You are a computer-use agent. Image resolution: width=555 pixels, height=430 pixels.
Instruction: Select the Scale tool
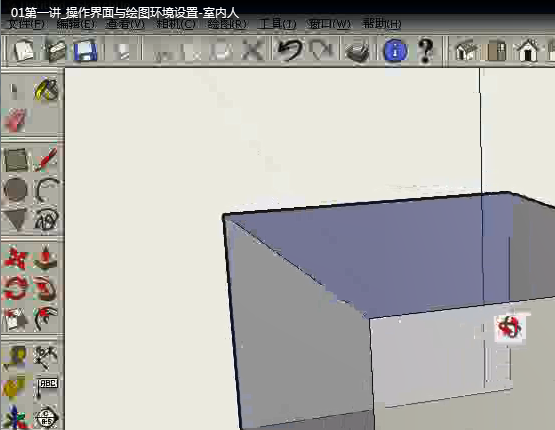(15, 319)
